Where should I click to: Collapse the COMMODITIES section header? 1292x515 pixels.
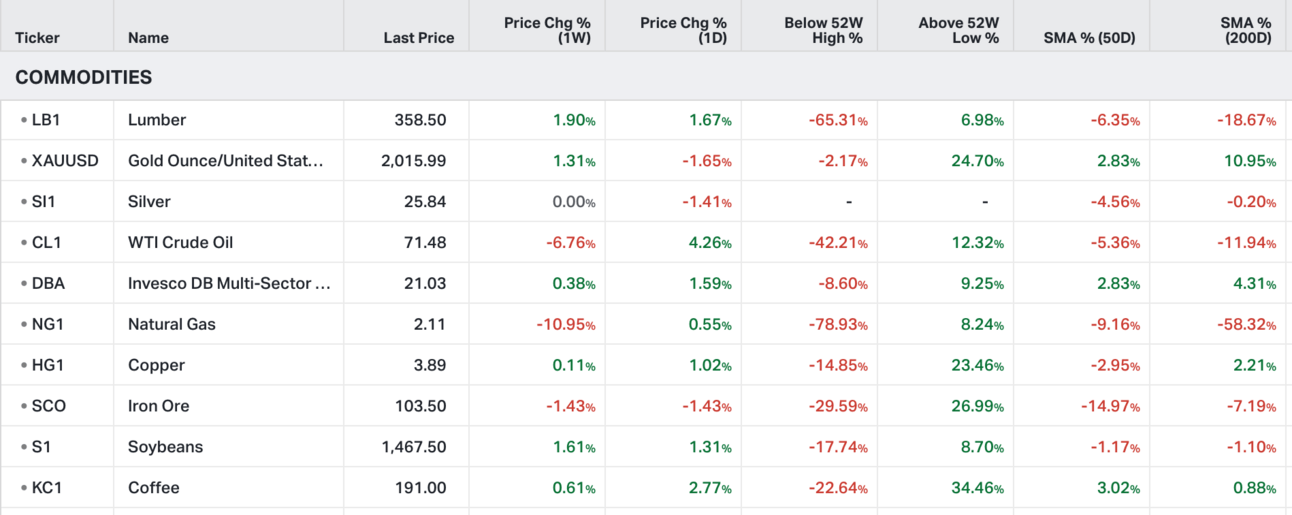pyautogui.click(x=84, y=77)
